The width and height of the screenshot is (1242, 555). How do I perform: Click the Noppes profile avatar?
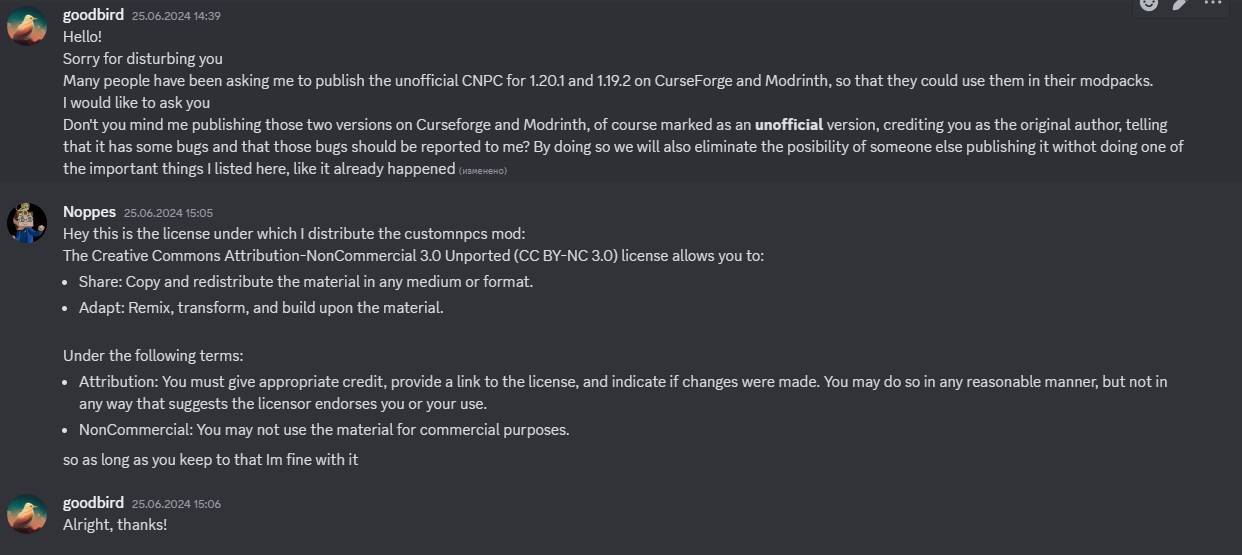click(27, 222)
